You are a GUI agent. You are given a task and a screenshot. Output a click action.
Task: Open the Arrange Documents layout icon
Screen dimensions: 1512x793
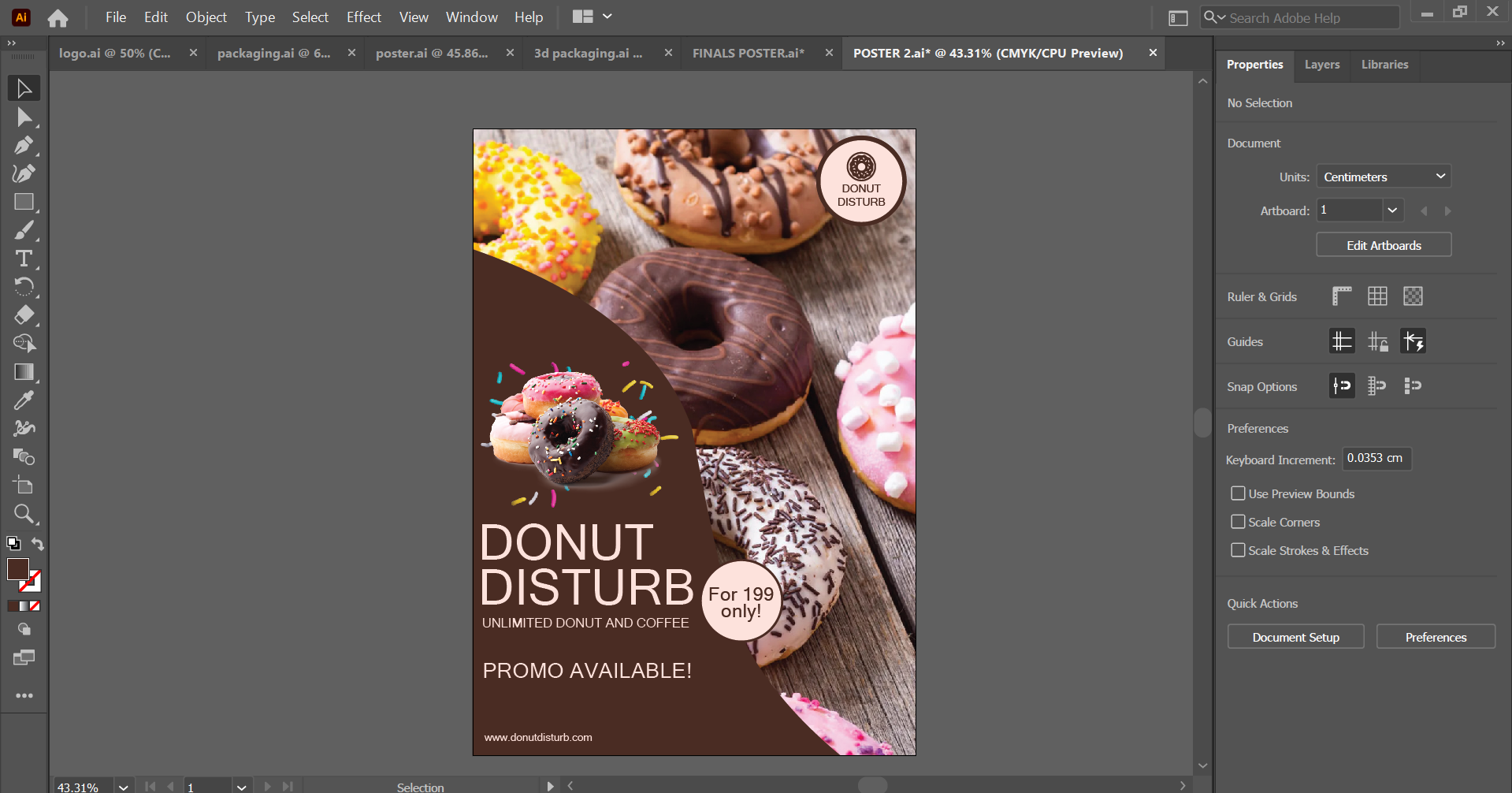click(583, 17)
